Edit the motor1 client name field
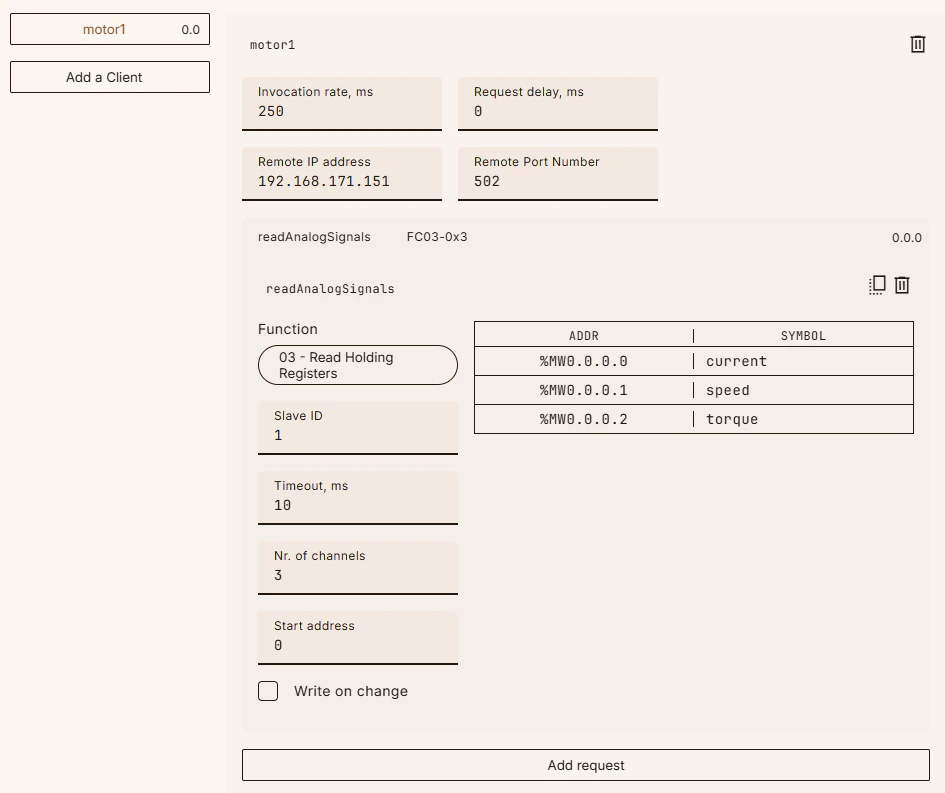 pyautogui.click(x=272, y=45)
